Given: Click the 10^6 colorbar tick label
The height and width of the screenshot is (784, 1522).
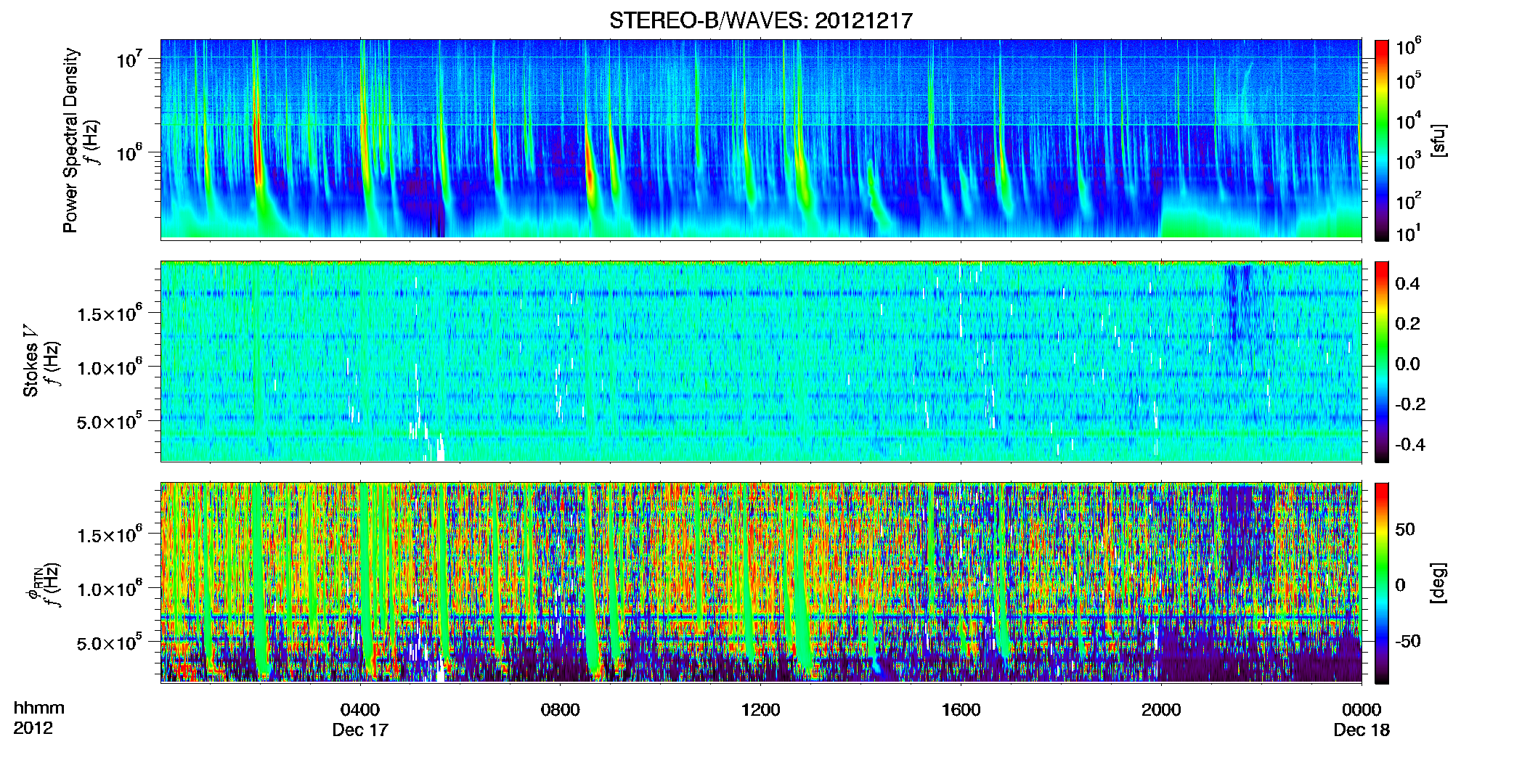Looking at the screenshot, I should [x=1409, y=46].
